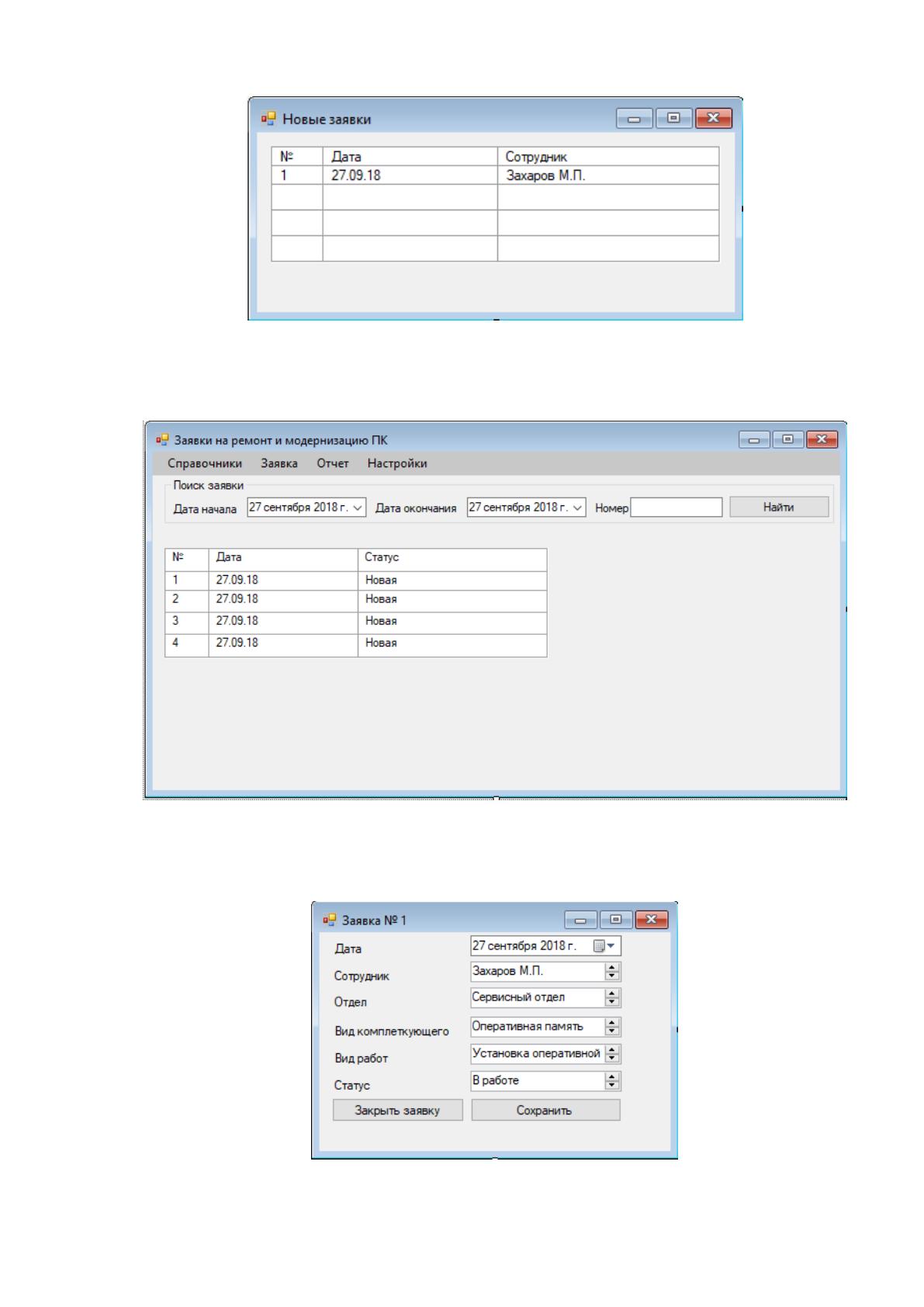Open the Настройки menu
924x1307 pixels.
point(397,463)
